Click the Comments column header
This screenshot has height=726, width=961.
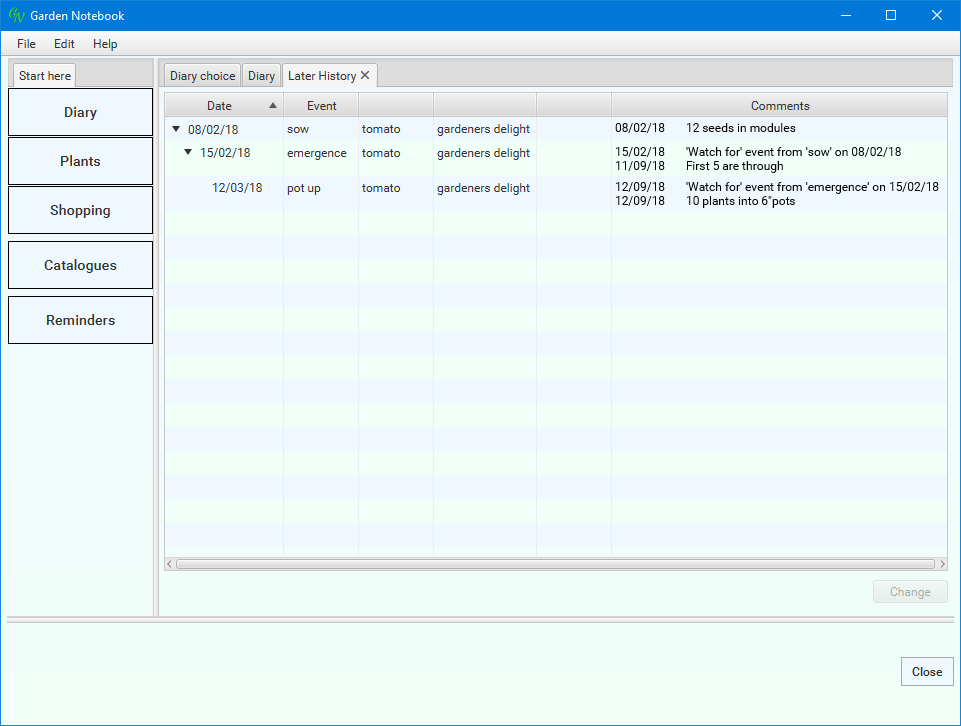coord(779,105)
